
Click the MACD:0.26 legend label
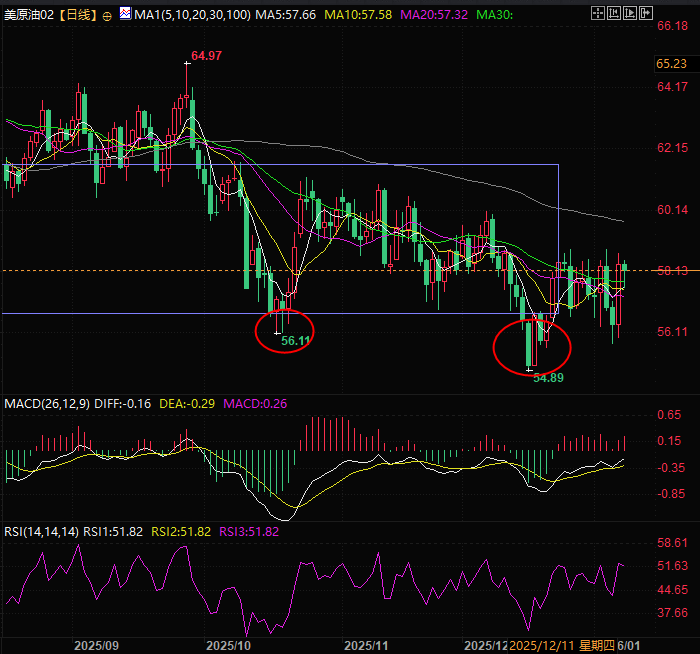(255, 403)
